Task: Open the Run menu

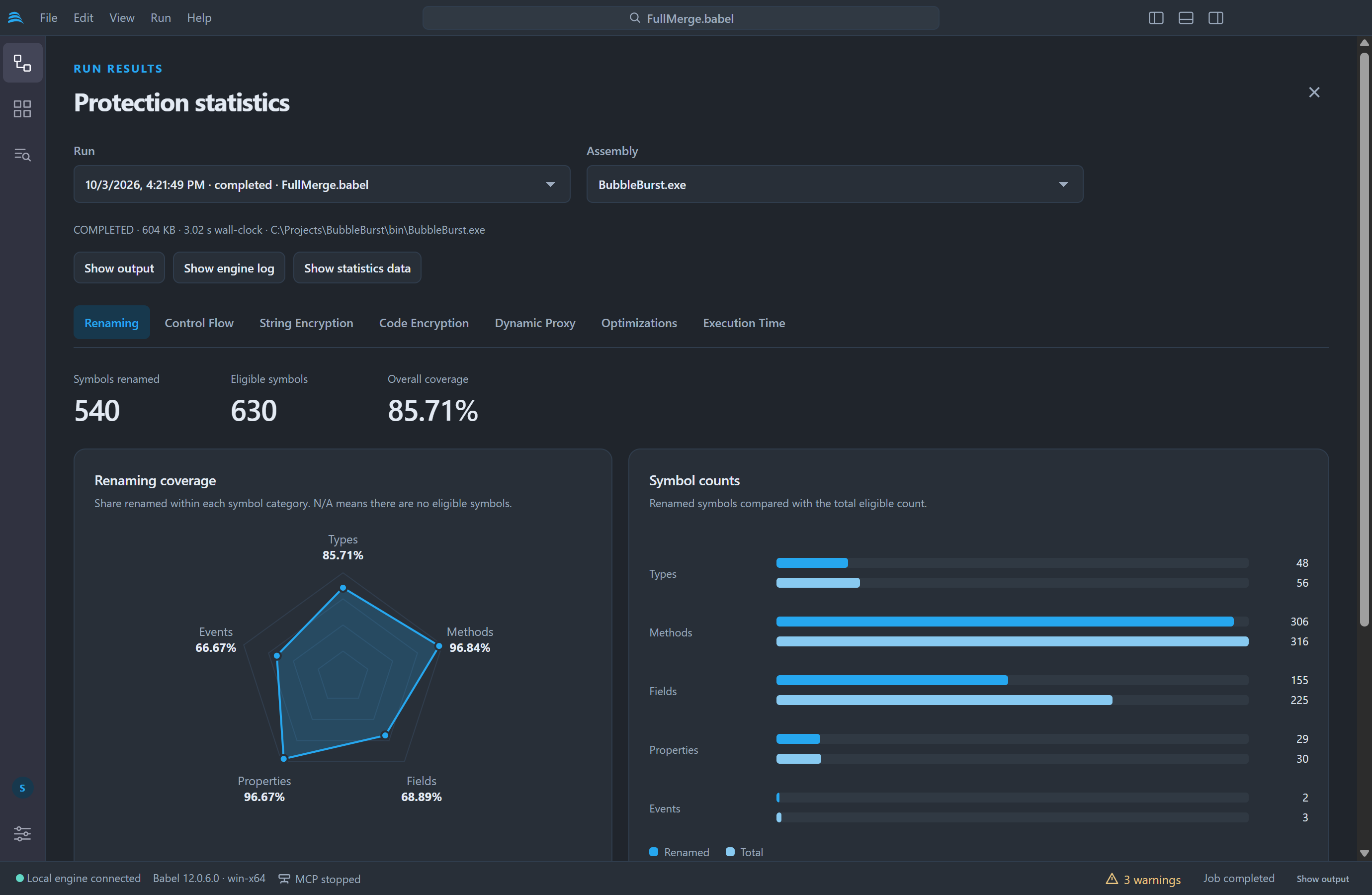Action: 160,18
